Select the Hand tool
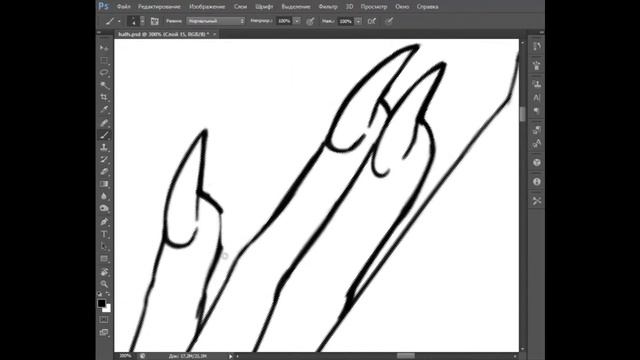The height and width of the screenshot is (360, 640). tap(104, 272)
